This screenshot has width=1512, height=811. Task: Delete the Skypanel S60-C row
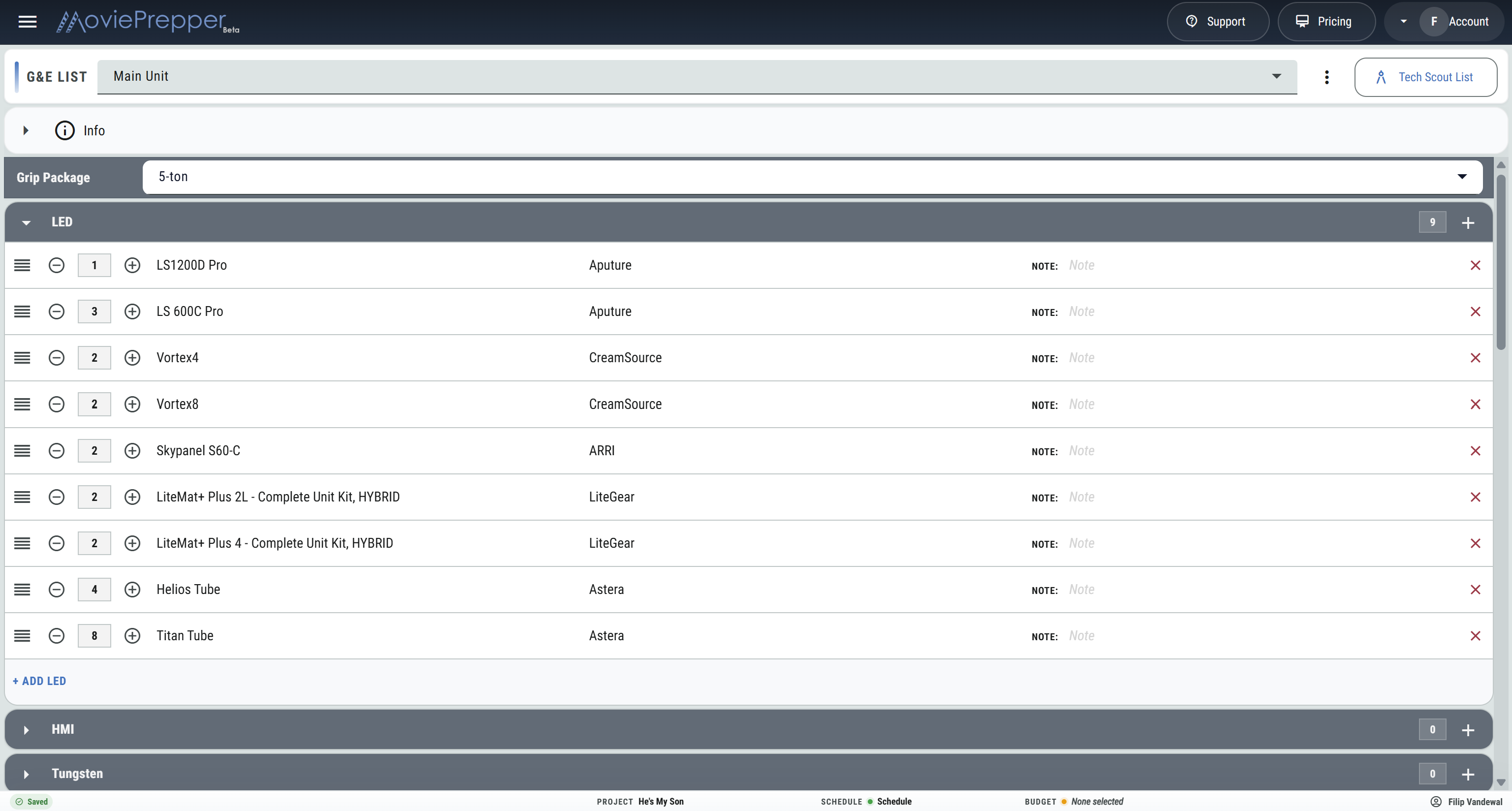pos(1475,451)
